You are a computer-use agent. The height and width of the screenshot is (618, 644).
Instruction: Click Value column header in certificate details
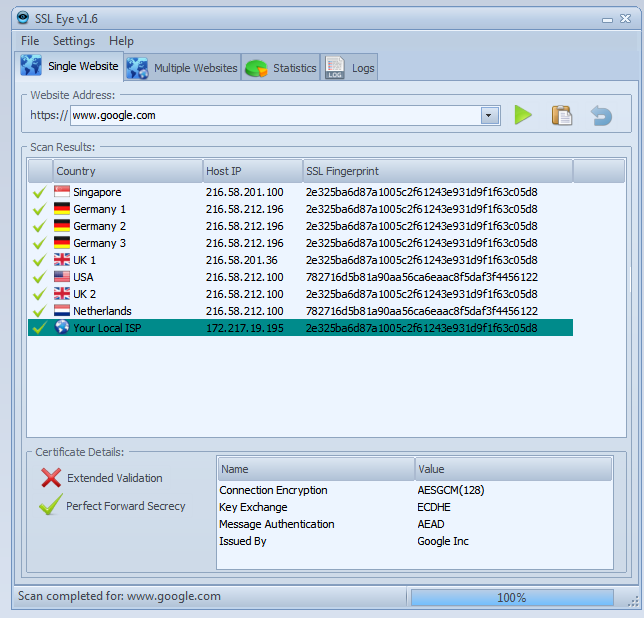tap(513, 469)
